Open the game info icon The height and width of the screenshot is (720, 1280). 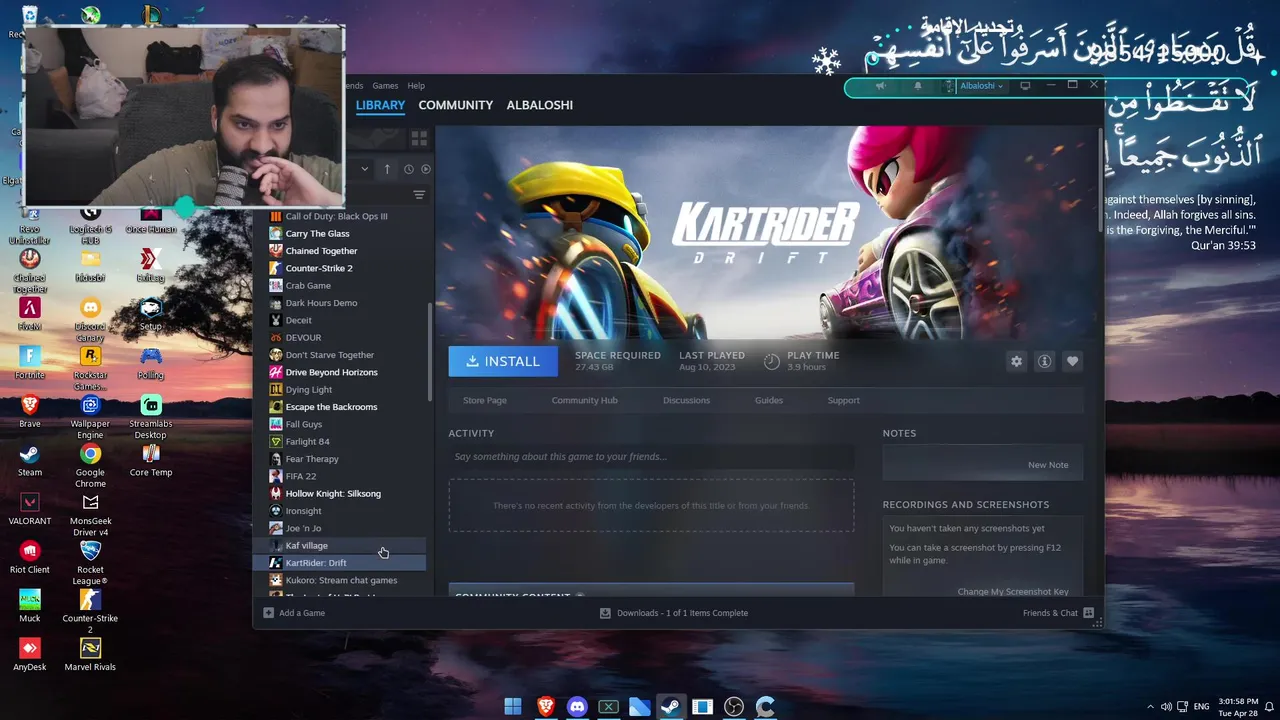(1044, 361)
